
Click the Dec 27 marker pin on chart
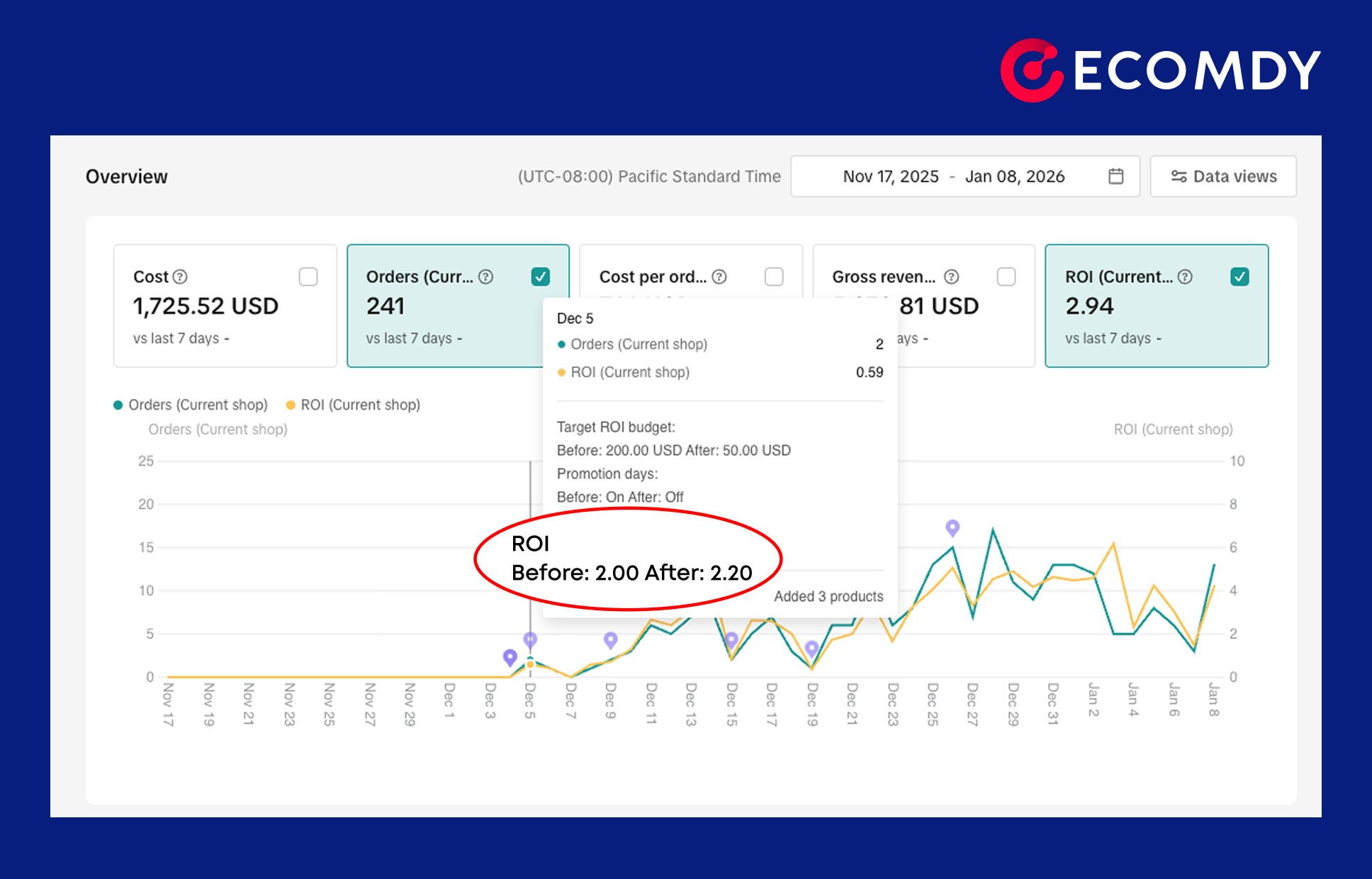point(952,527)
